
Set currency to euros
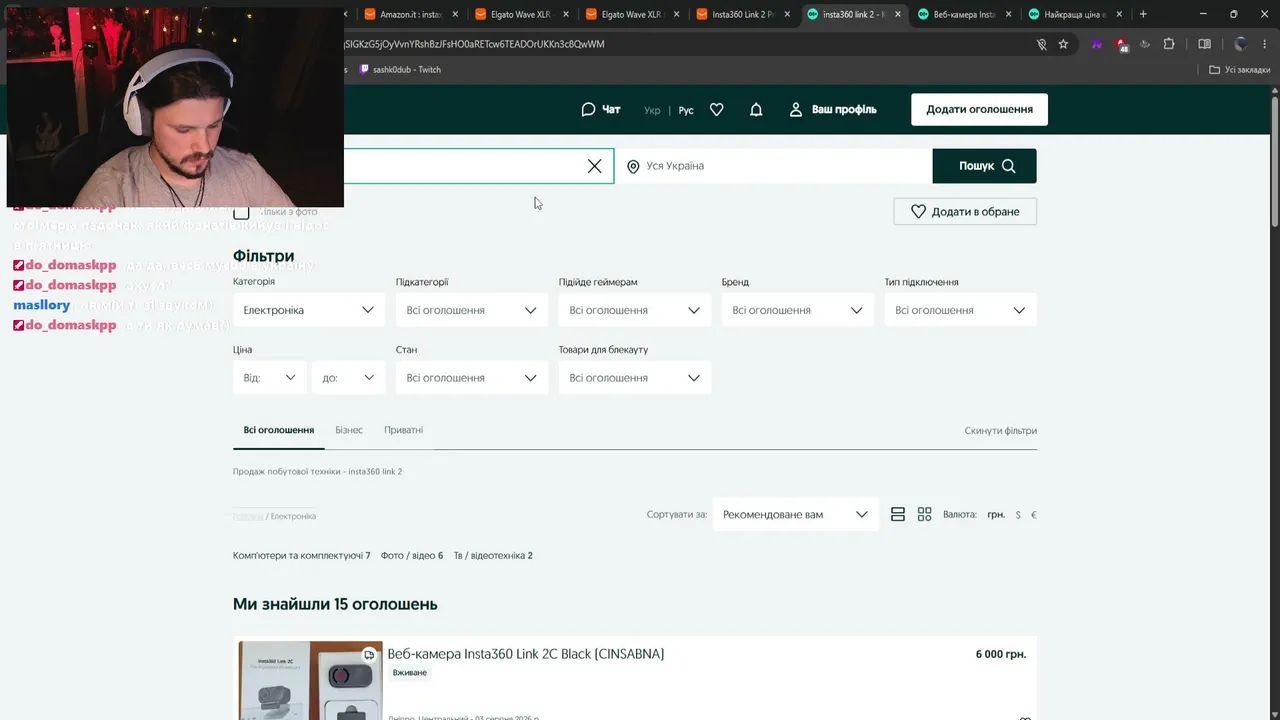coord(1034,515)
